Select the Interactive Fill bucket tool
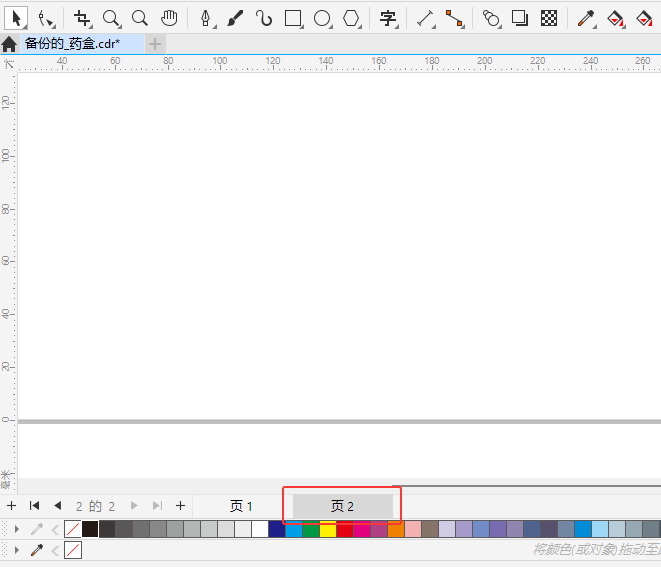The image size is (661, 567). 615,19
